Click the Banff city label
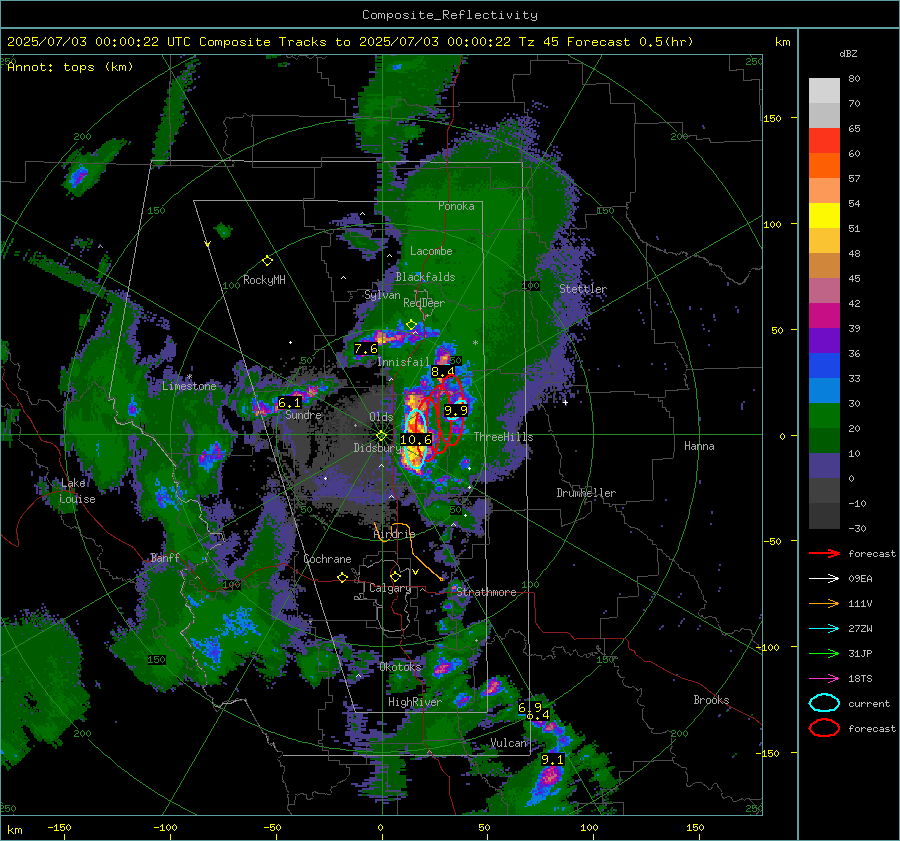900x841 pixels. click(165, 558)
